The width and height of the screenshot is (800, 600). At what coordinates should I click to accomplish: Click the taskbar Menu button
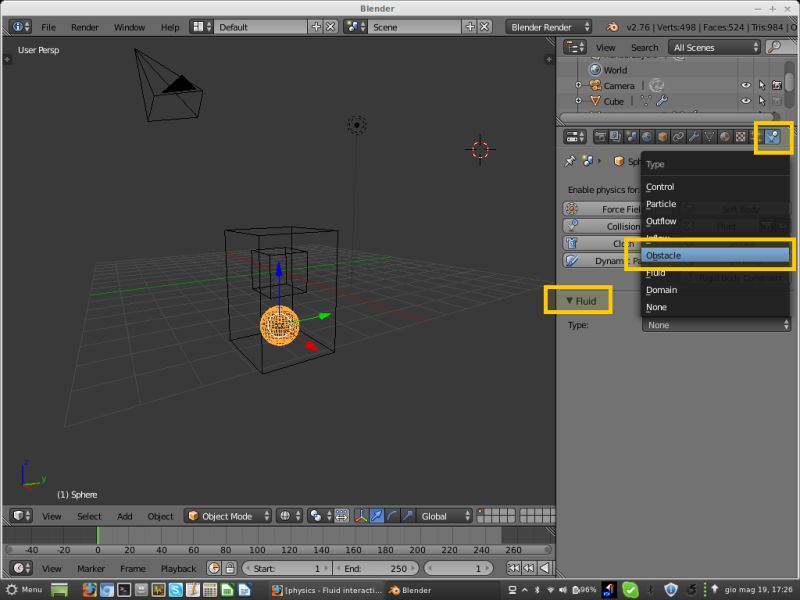24,590
